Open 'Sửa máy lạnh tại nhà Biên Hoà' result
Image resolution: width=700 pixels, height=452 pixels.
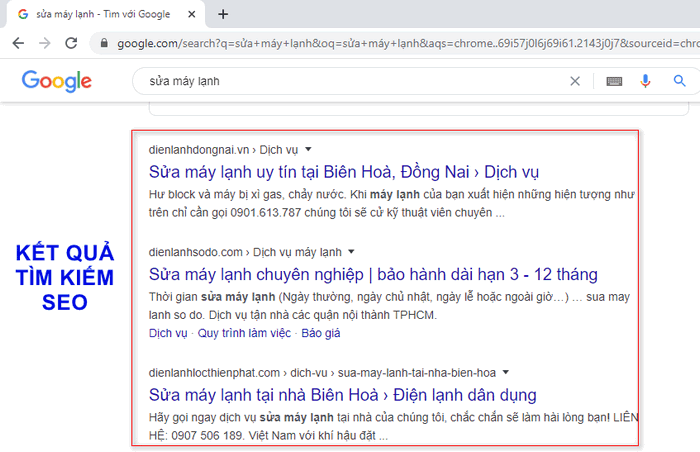coord(342,395)
